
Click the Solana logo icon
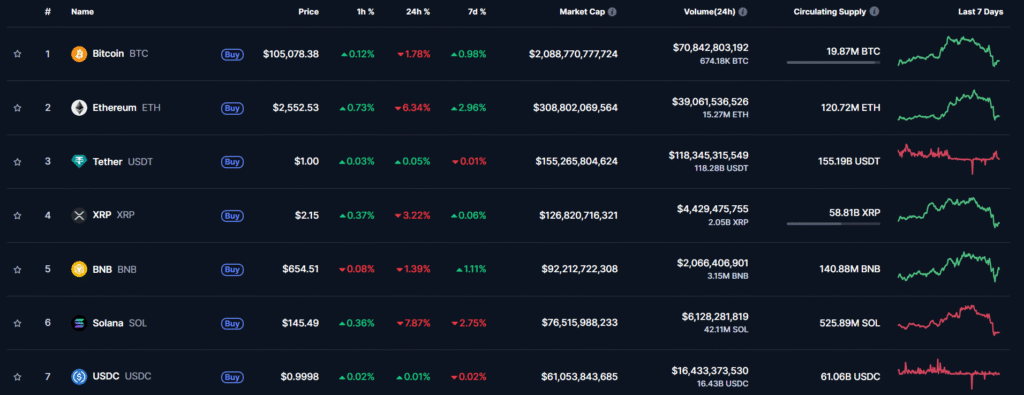point(79,323)
